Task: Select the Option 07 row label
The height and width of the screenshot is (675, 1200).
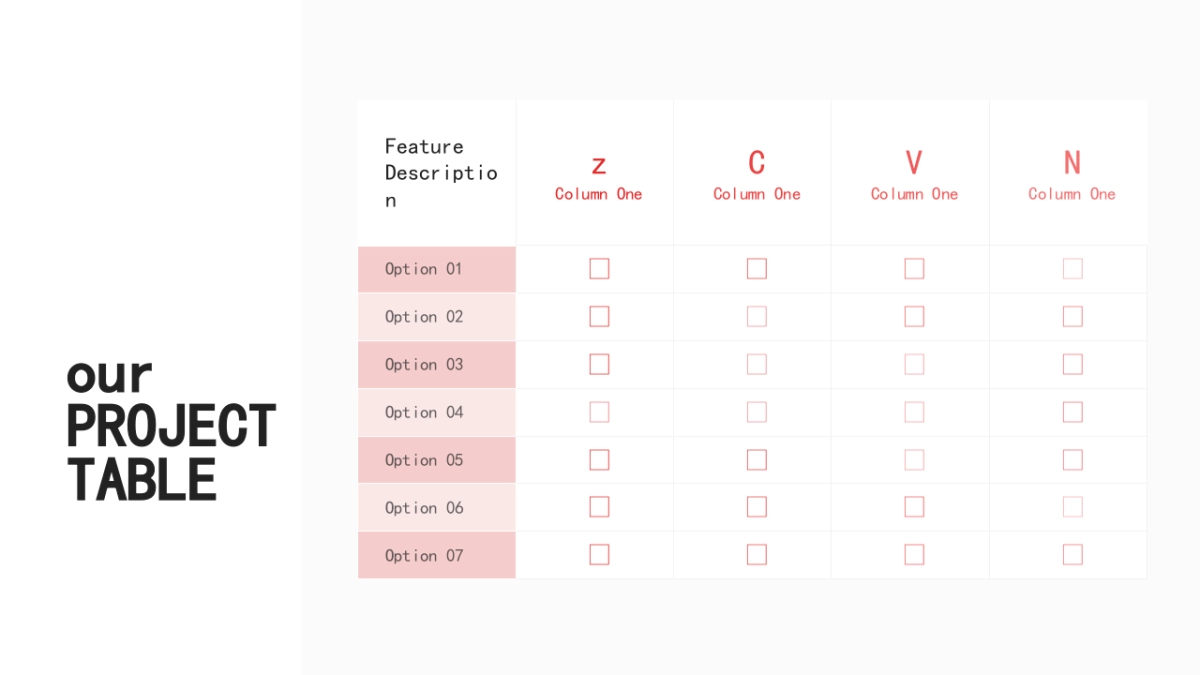Action: click(x=424, y=555)
